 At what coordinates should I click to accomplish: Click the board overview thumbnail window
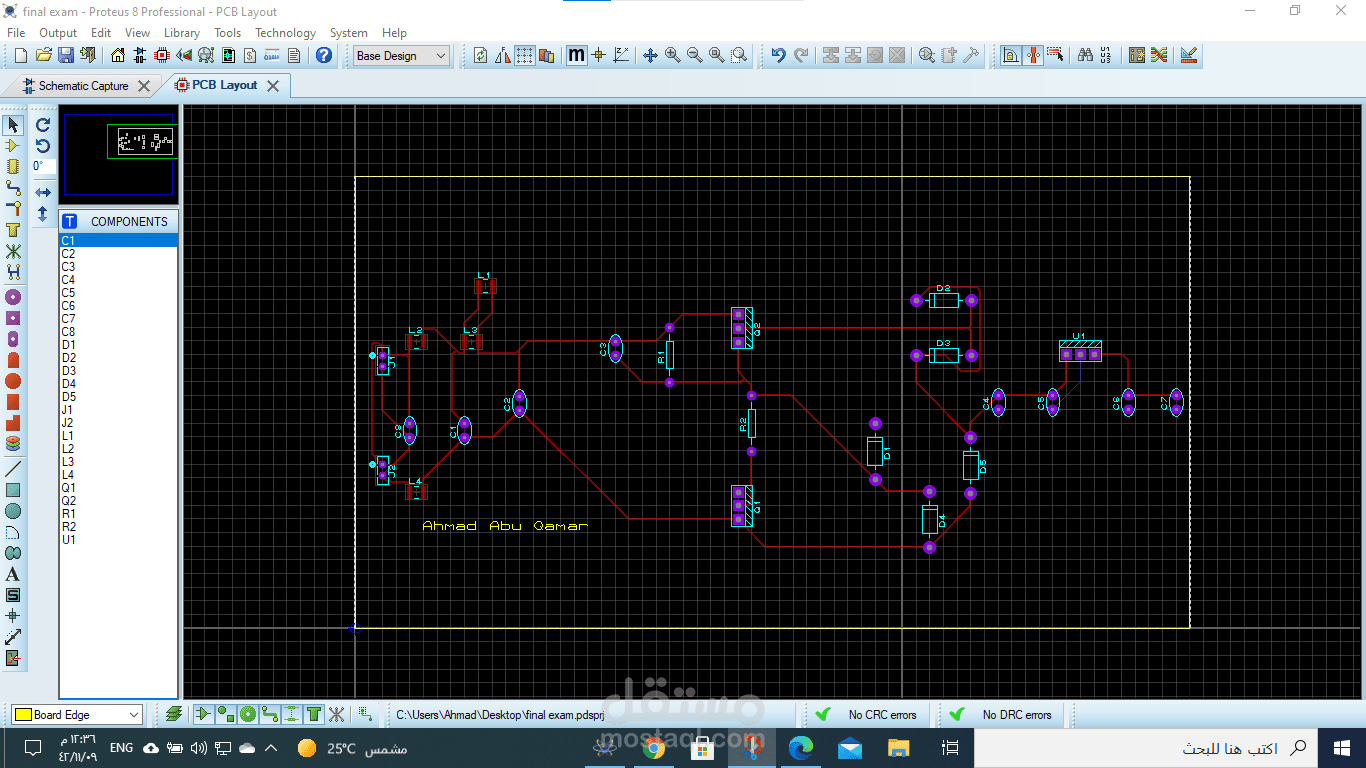[118, 154]
